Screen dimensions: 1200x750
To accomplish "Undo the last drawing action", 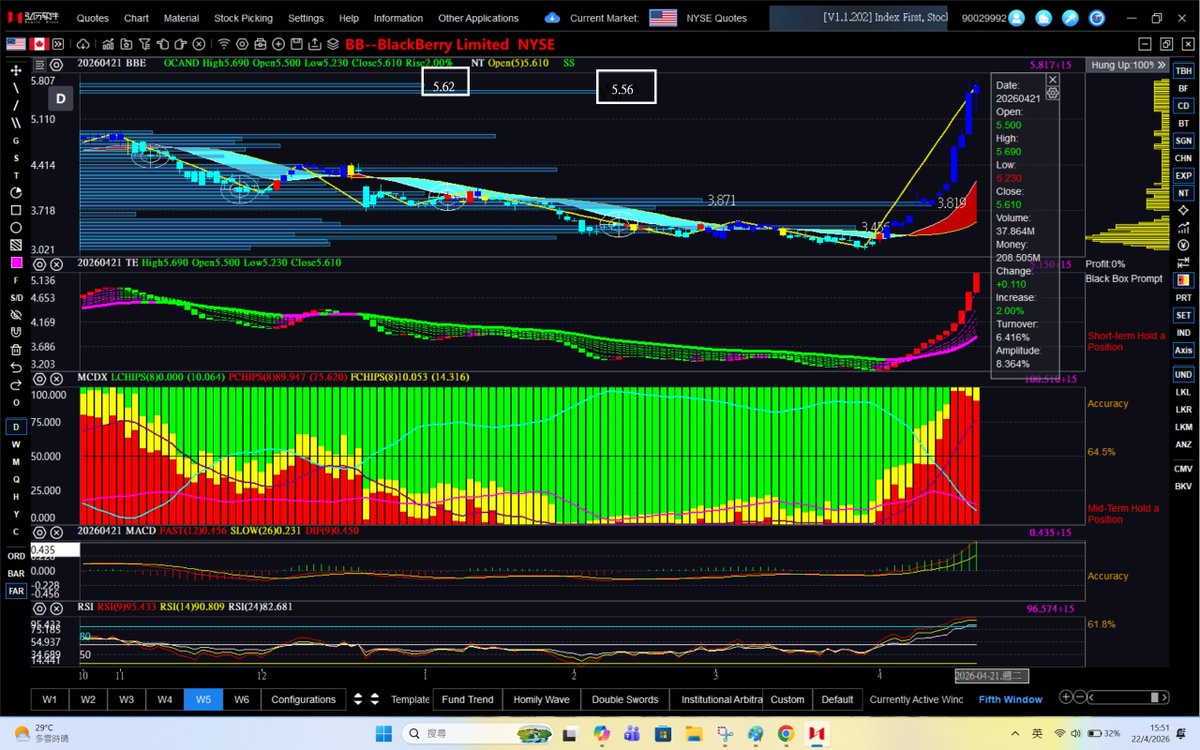I will pos(16,367).
